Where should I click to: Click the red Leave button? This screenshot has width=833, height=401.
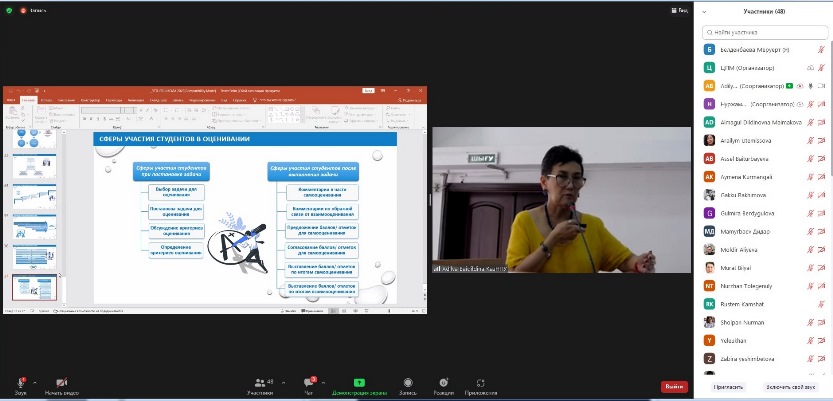point(674,386)
